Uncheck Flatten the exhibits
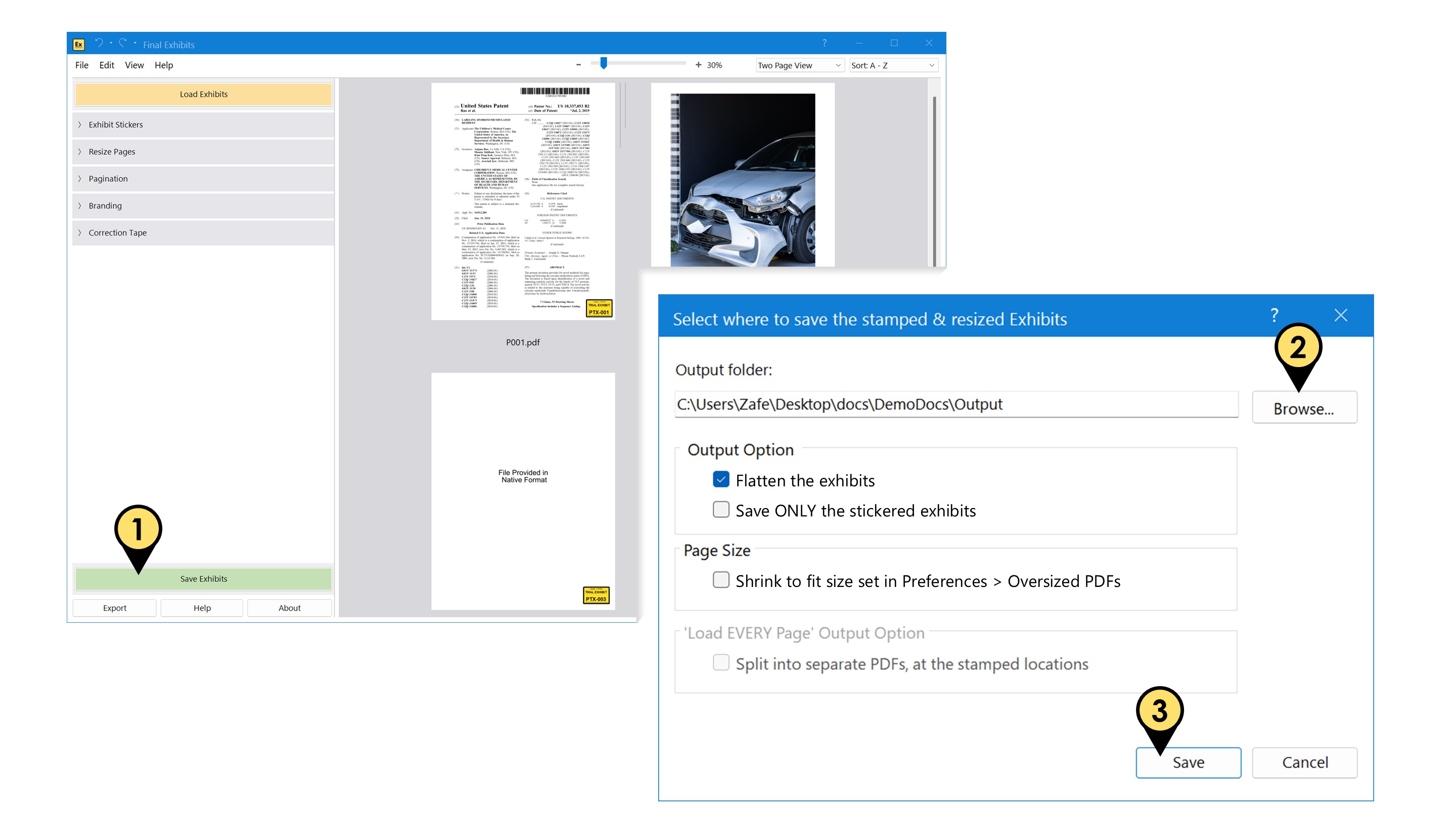This screenshot has height=819, width=1456. (x=720, y=479)
